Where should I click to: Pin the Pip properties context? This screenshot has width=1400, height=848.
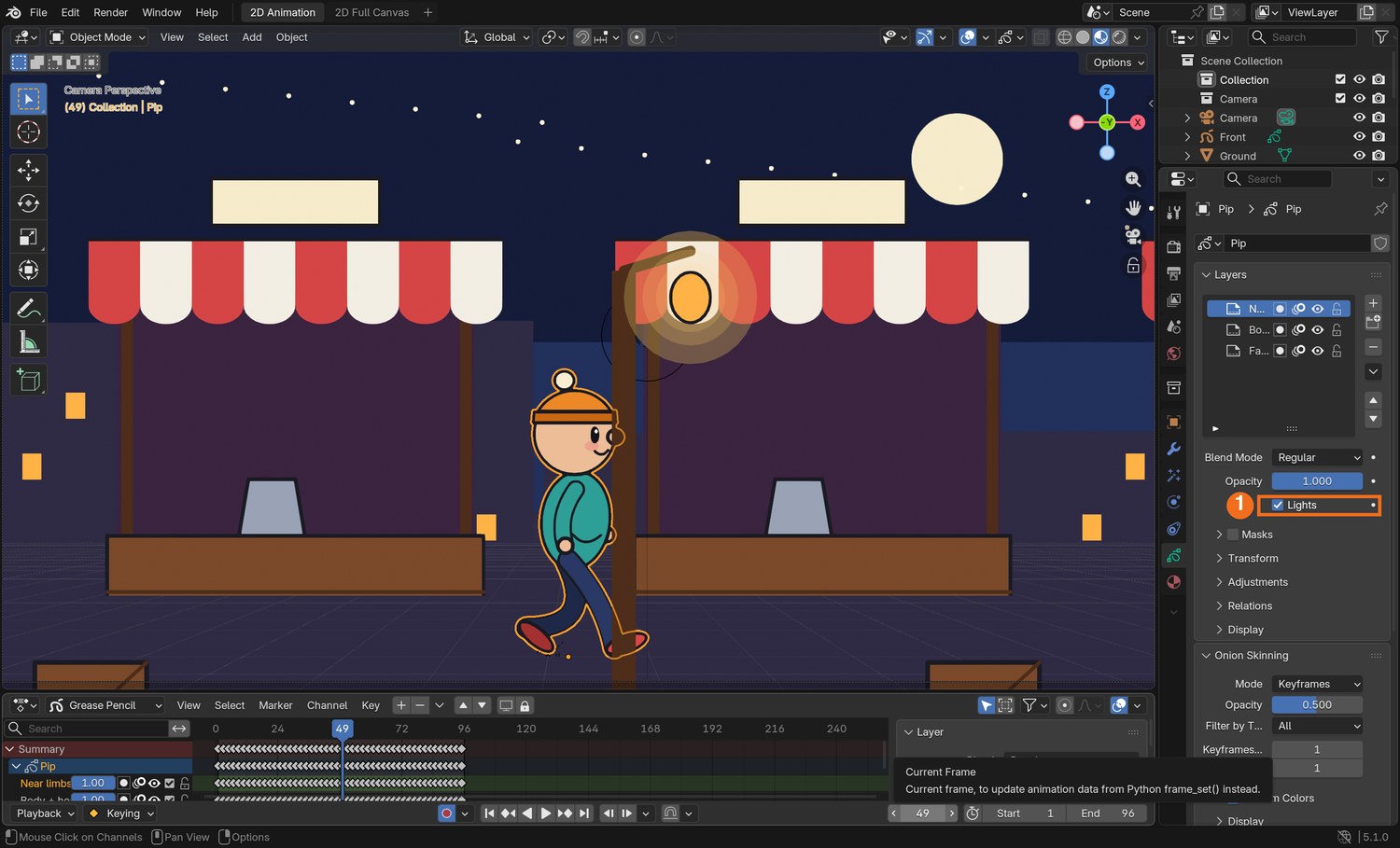coord(1380,209)
